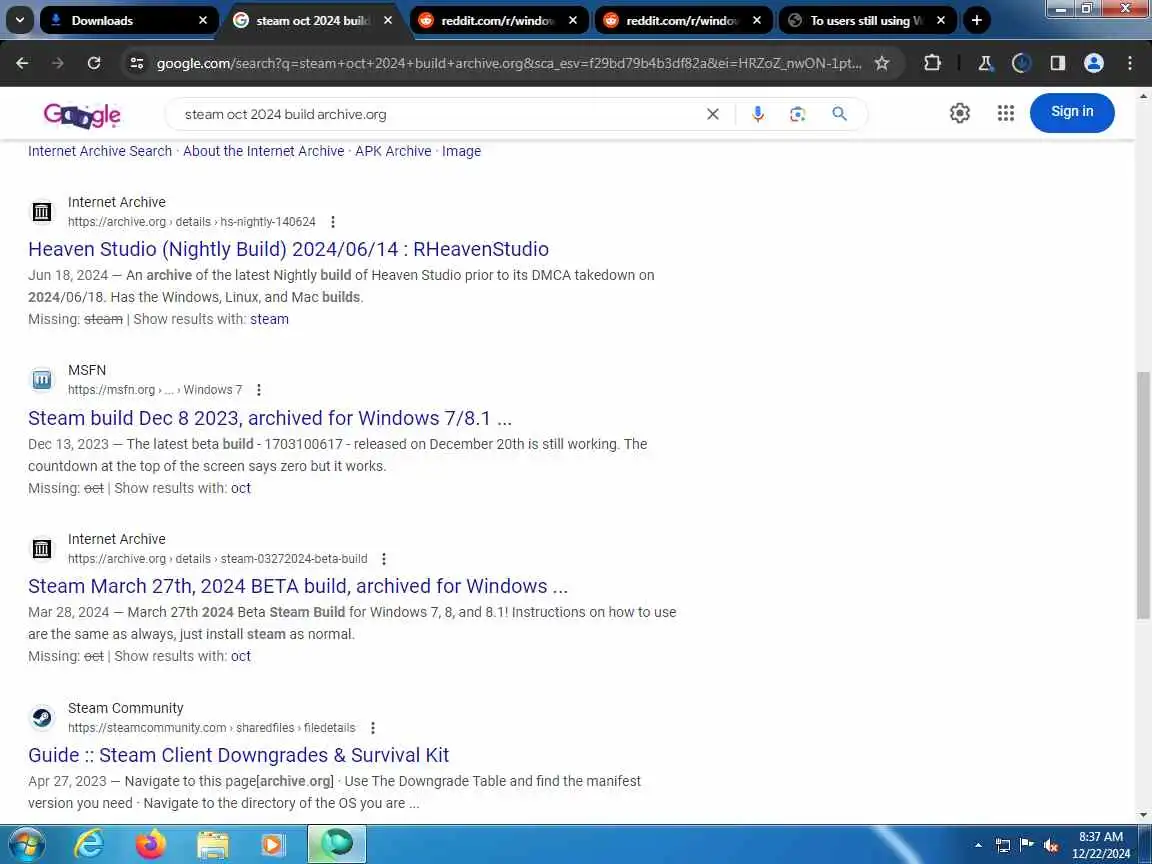Open options for Heaven Studio result
The width and height of the screenshot is (1152, 864).
coord(333,222)
